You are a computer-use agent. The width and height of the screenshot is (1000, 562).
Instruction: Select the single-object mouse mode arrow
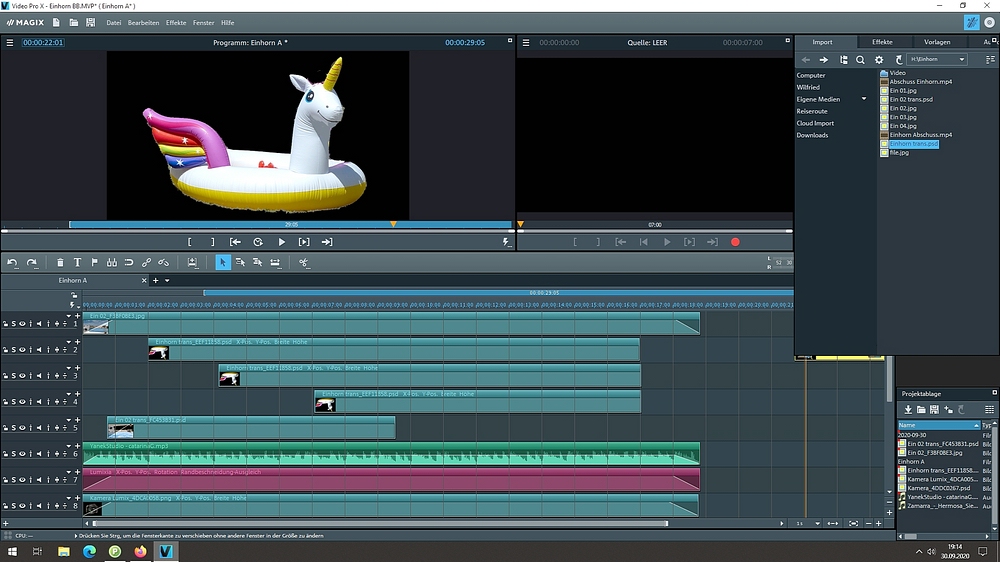[223, 262]
